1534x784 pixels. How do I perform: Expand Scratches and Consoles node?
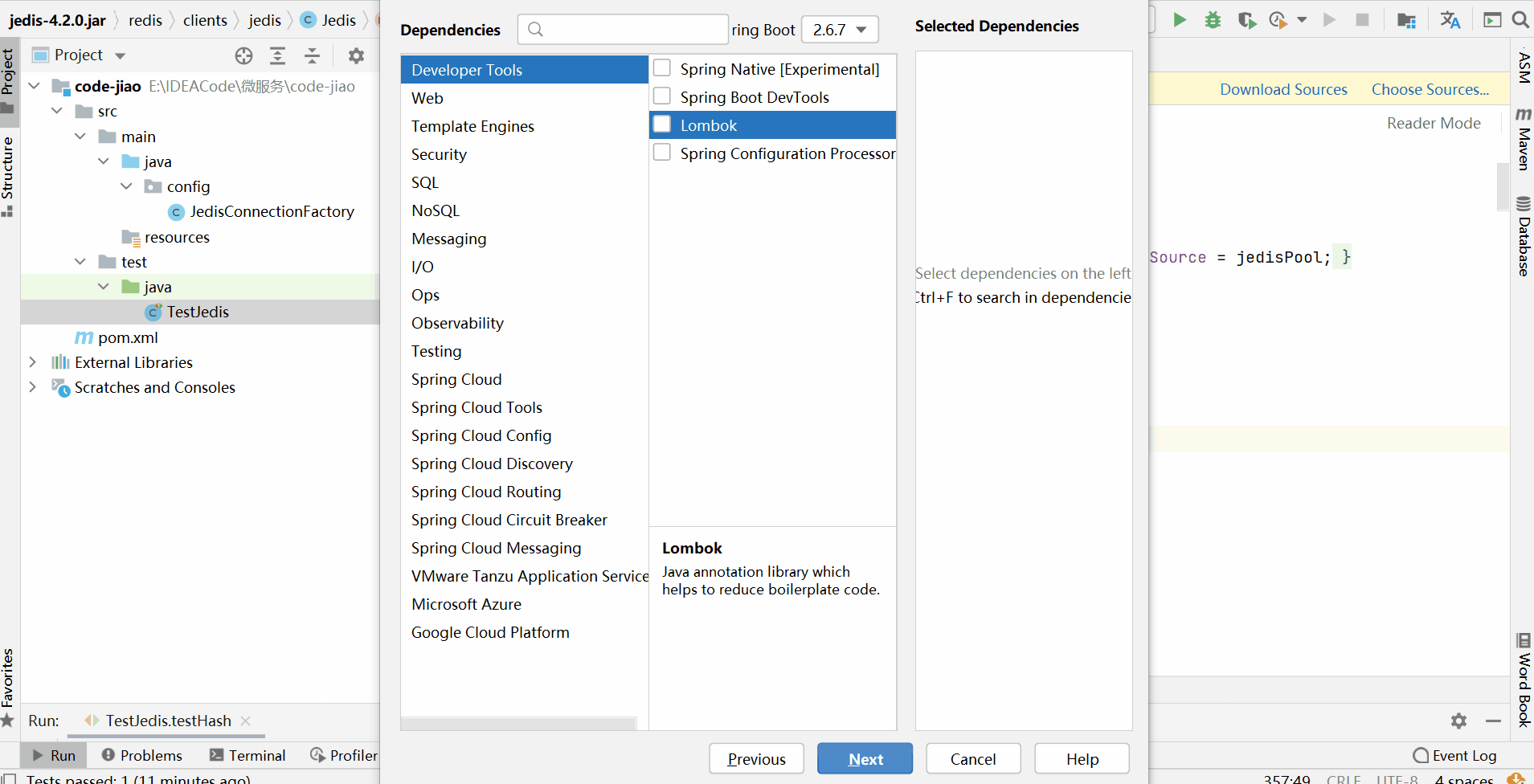(x=32, y=387)
